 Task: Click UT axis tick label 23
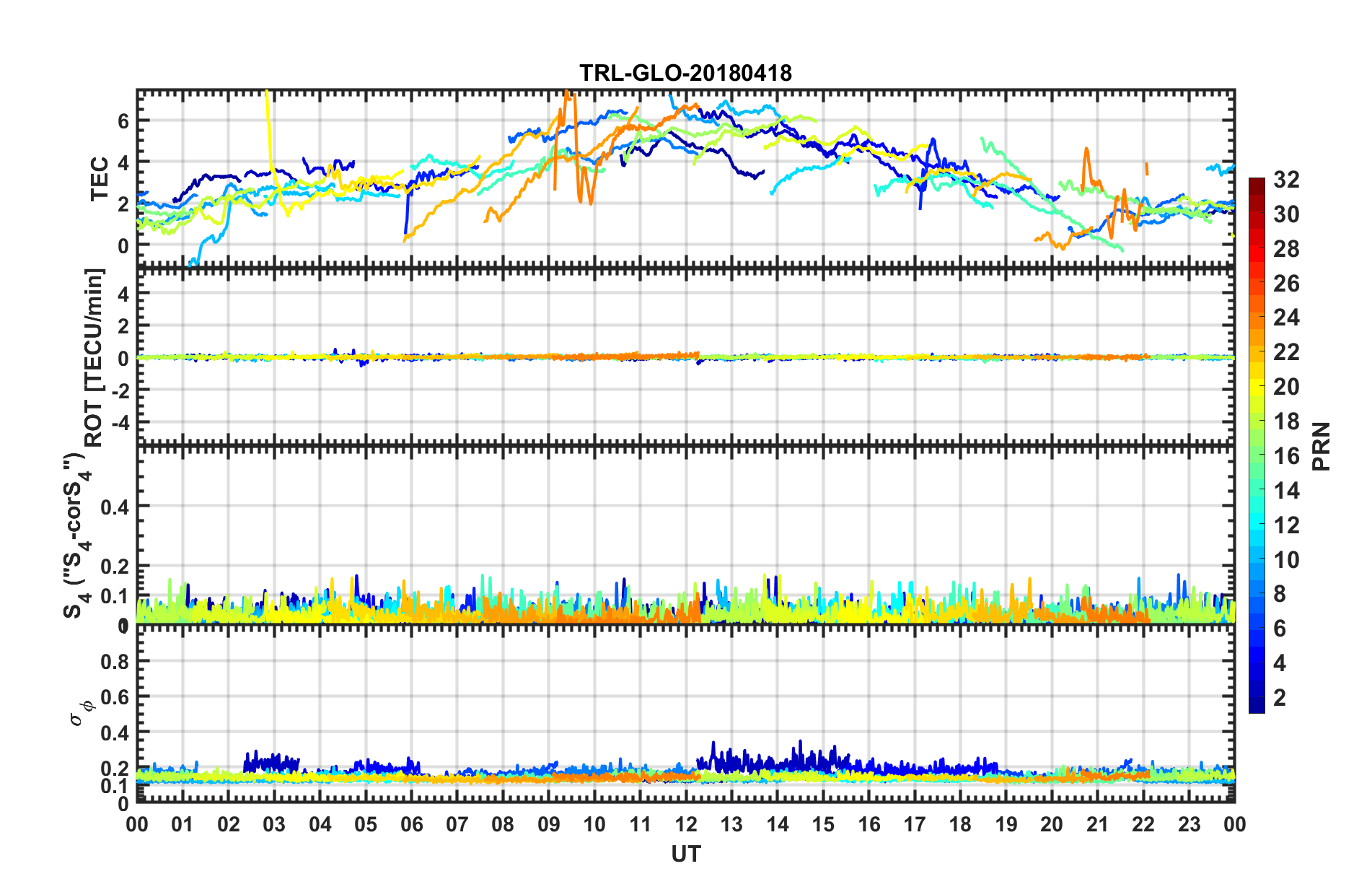1189,825
